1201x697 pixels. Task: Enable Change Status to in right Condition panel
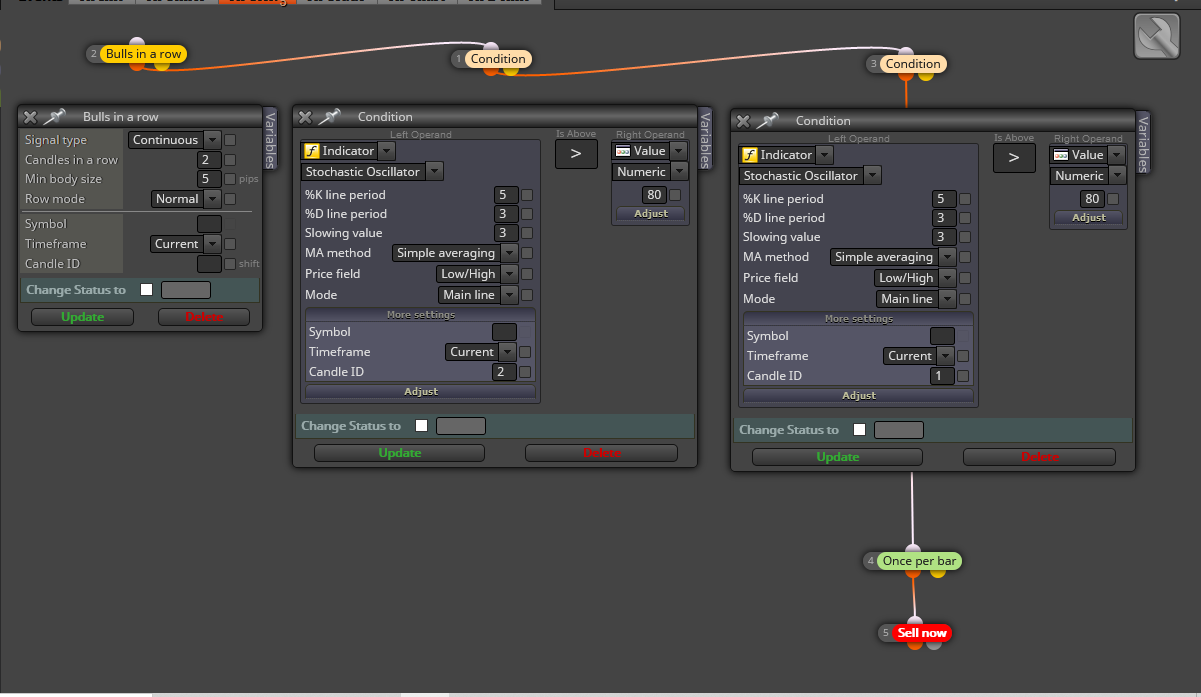(x=859, y=430)
